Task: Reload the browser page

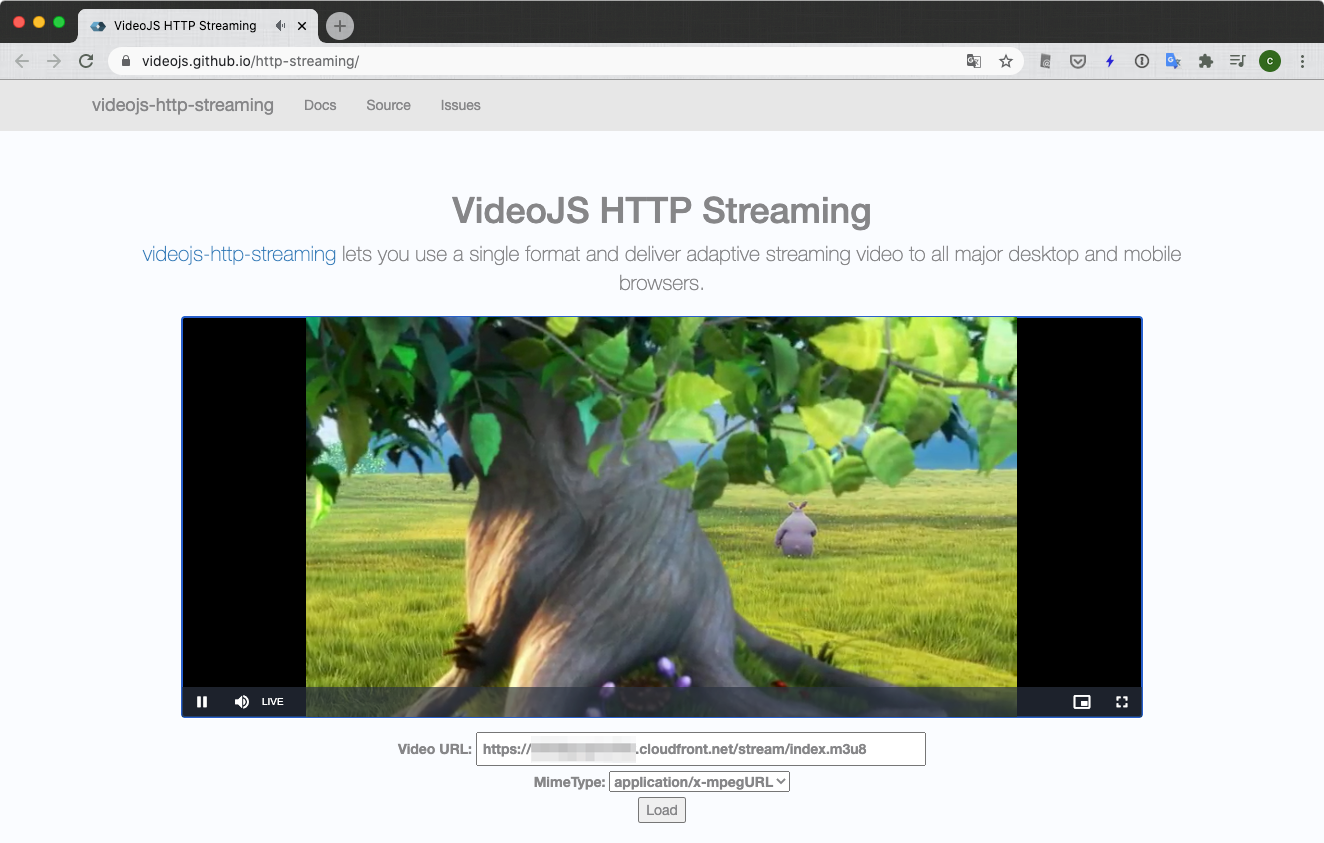Action: [86, 61]
